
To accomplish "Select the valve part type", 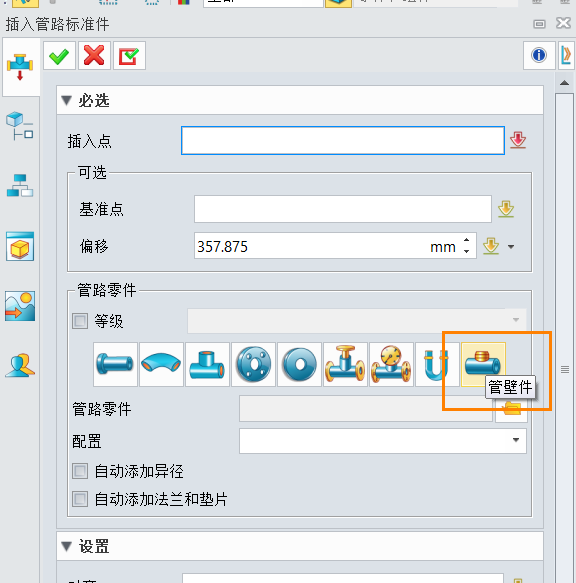I will coord(345,364).
